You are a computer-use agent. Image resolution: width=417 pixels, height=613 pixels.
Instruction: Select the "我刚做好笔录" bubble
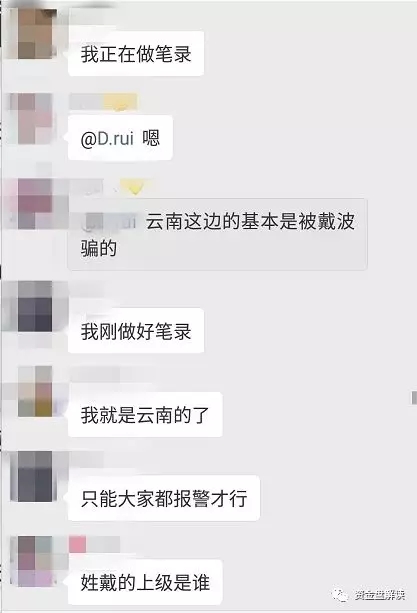point(136,331)
